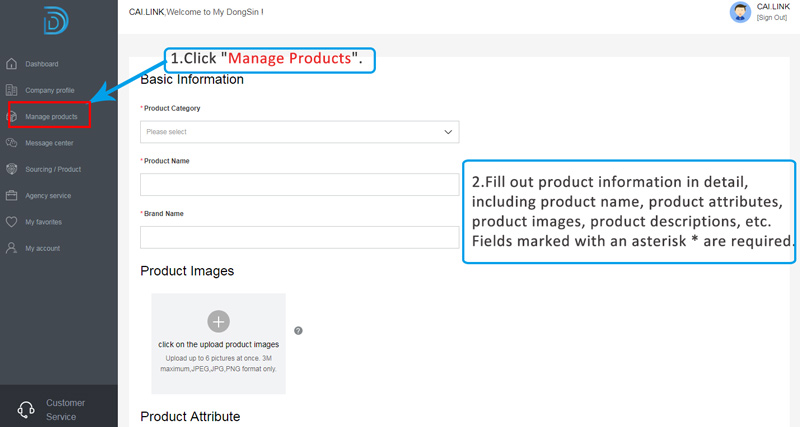Click the DongSin logo icon
Image resolution: width=800 pixels, height=427 pixels.
[57, 19]
